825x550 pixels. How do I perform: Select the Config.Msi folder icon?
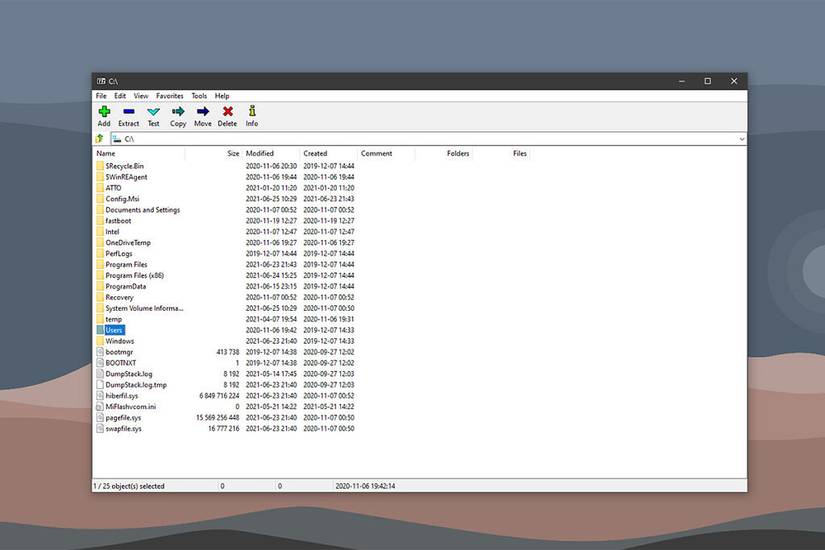[x=100, y=199]
